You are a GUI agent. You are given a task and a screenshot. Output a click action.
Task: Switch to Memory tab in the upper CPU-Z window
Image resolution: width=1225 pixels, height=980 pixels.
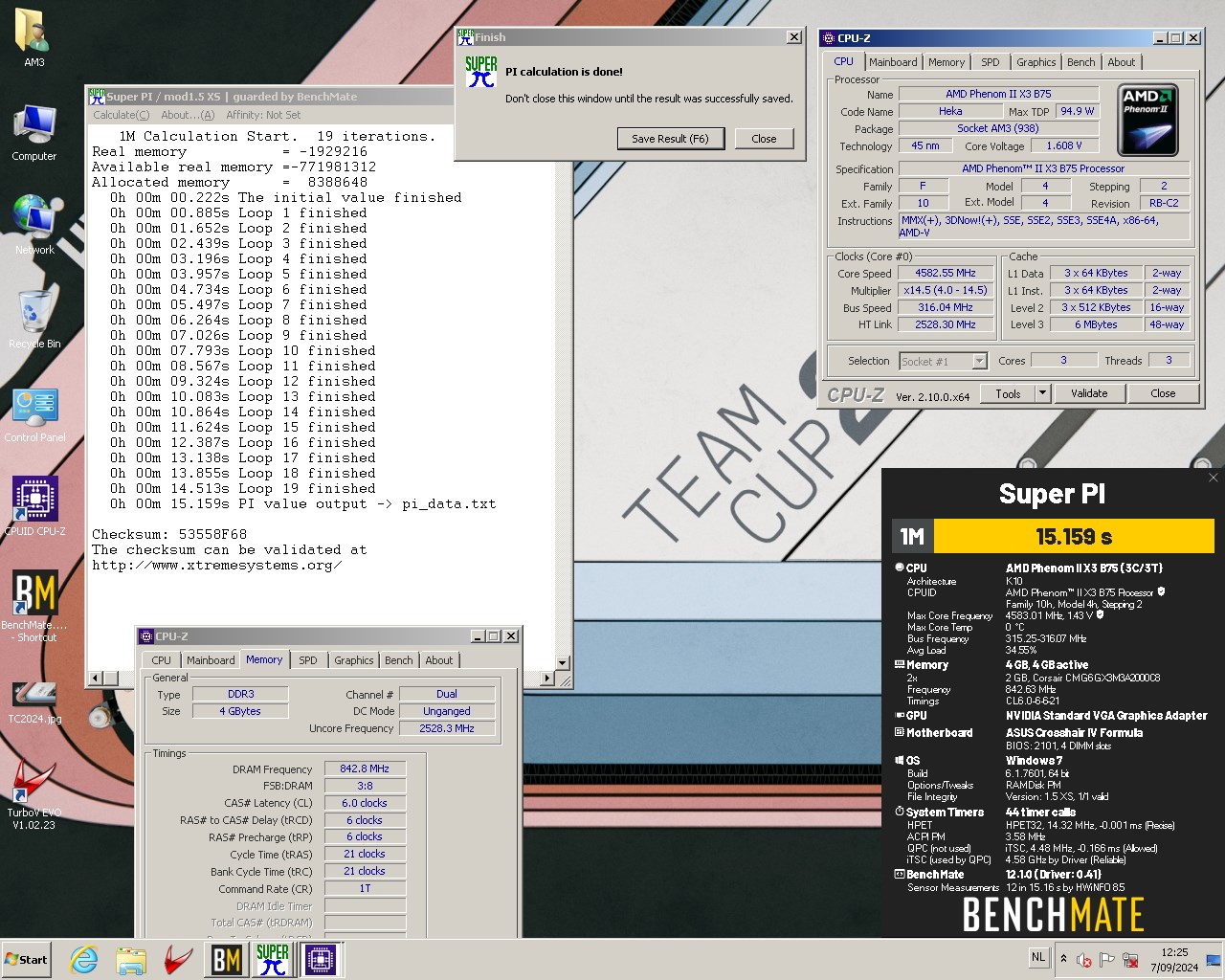coord(947,62)
